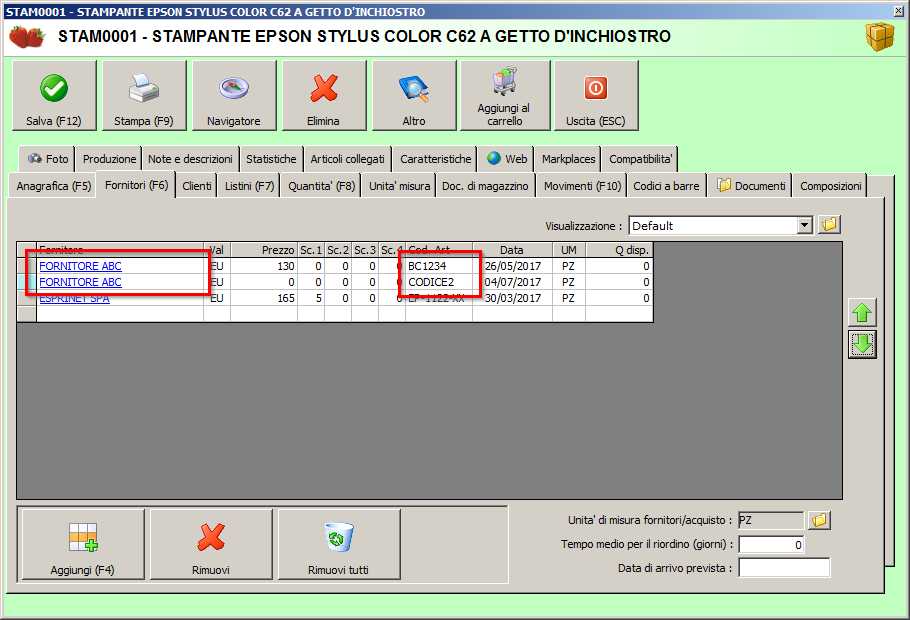Click the yellow boxes icon in header
Screen dimensions: 910x620
click(x=880, y=37)
